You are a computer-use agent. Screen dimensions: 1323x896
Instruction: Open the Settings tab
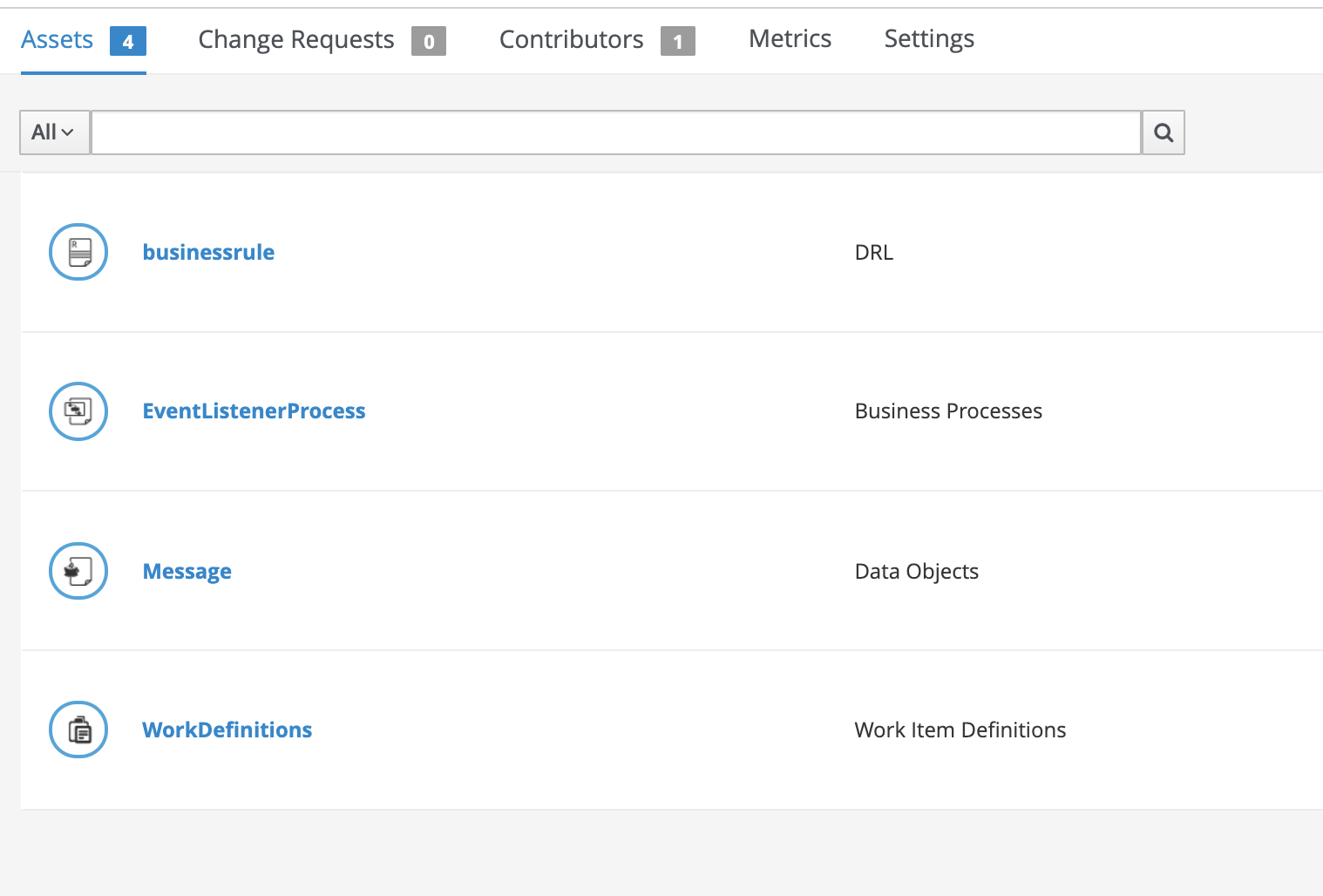929,39
